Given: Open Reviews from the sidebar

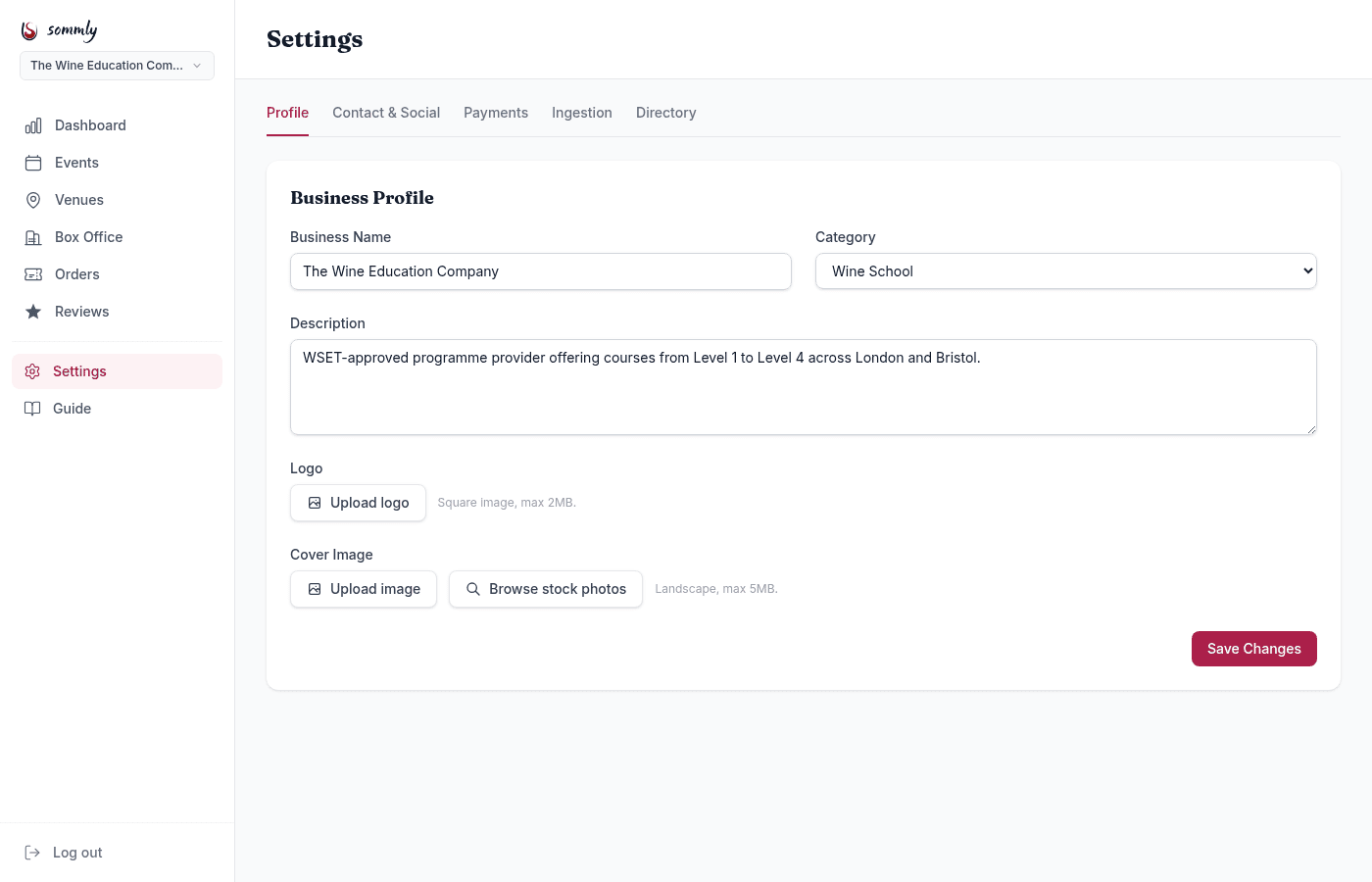Looking at the screenshot, I should pyautogui.click(x=117, y=312).
